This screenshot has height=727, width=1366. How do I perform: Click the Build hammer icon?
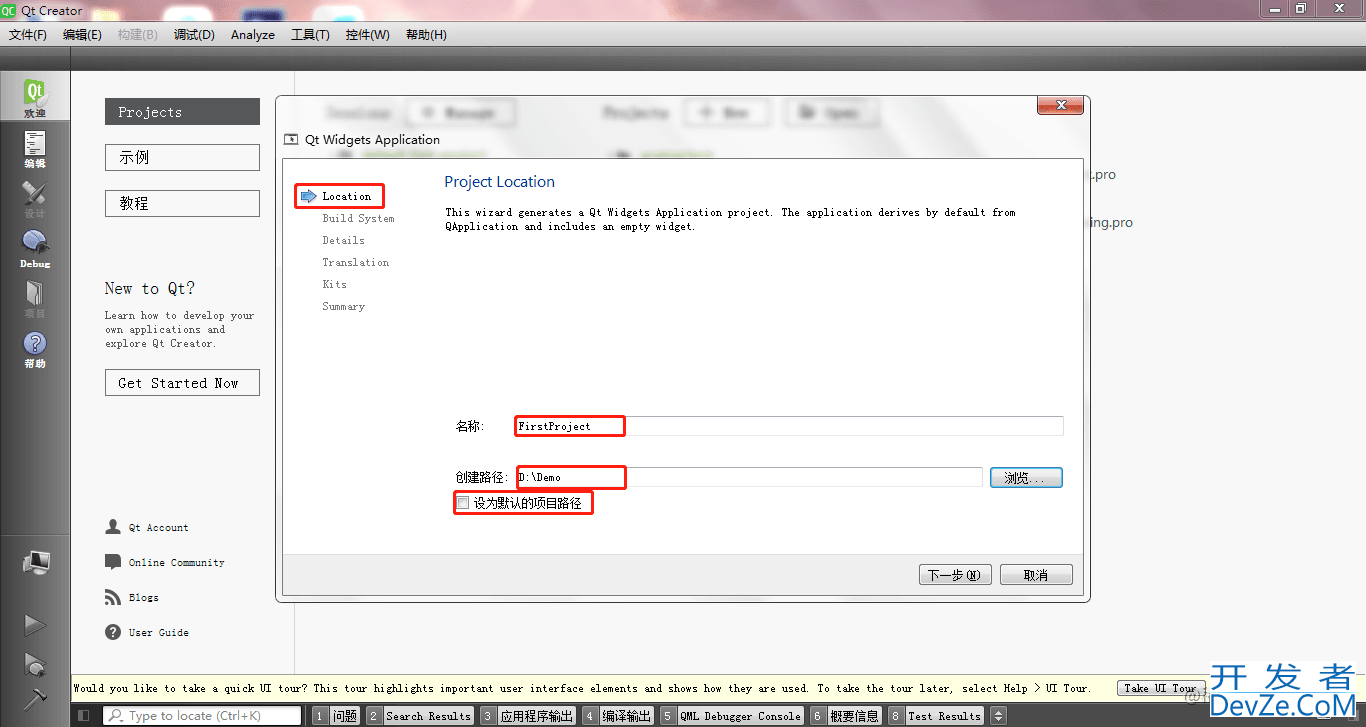pos(35,699)
